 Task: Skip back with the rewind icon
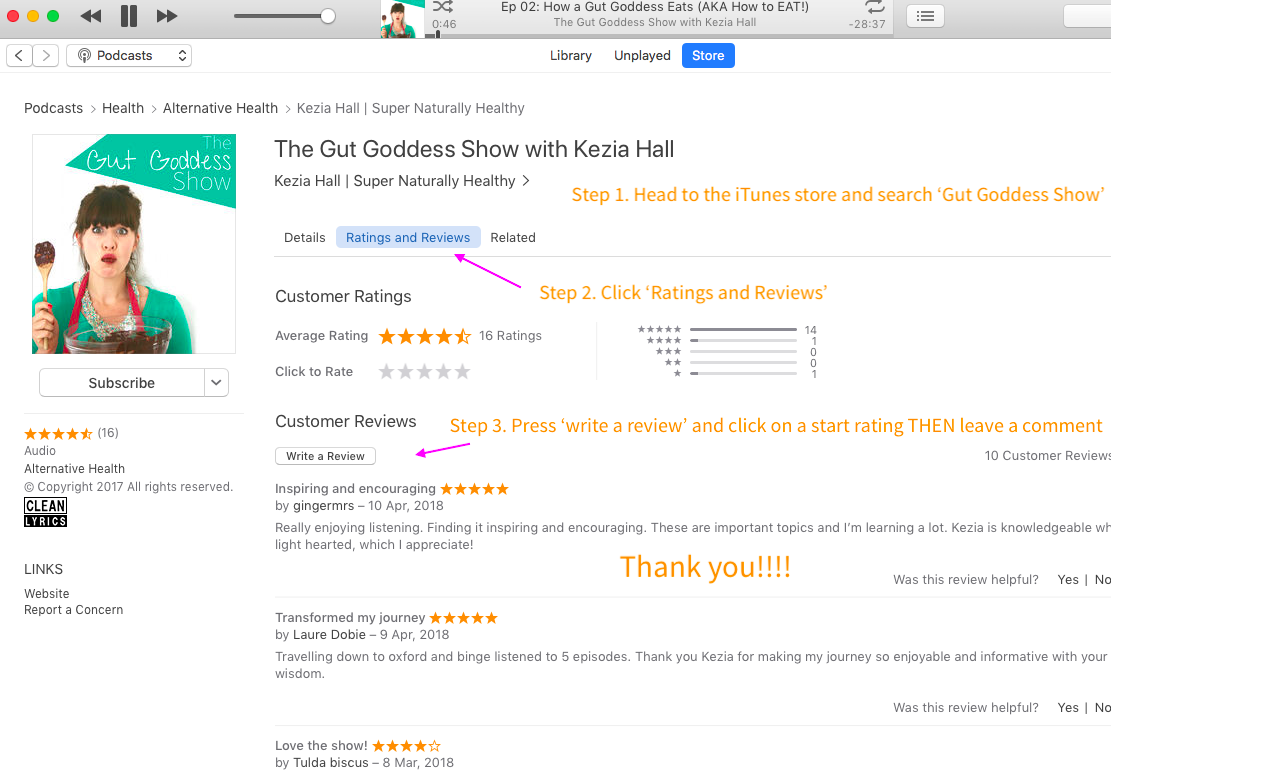coord(91,16)
